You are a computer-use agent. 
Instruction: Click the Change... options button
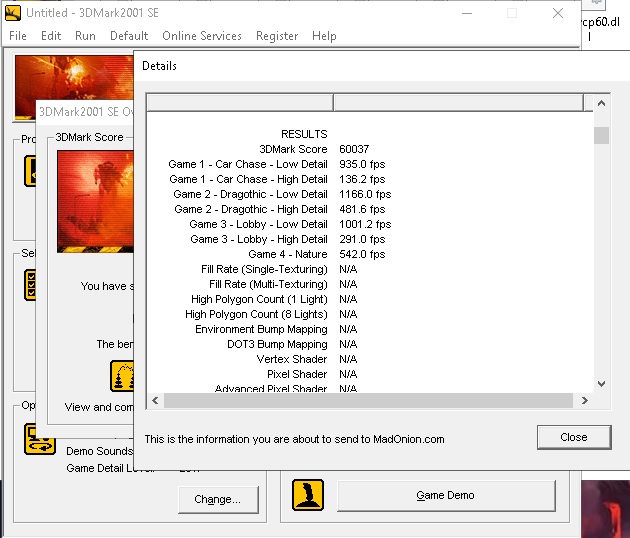coord(218,499)
